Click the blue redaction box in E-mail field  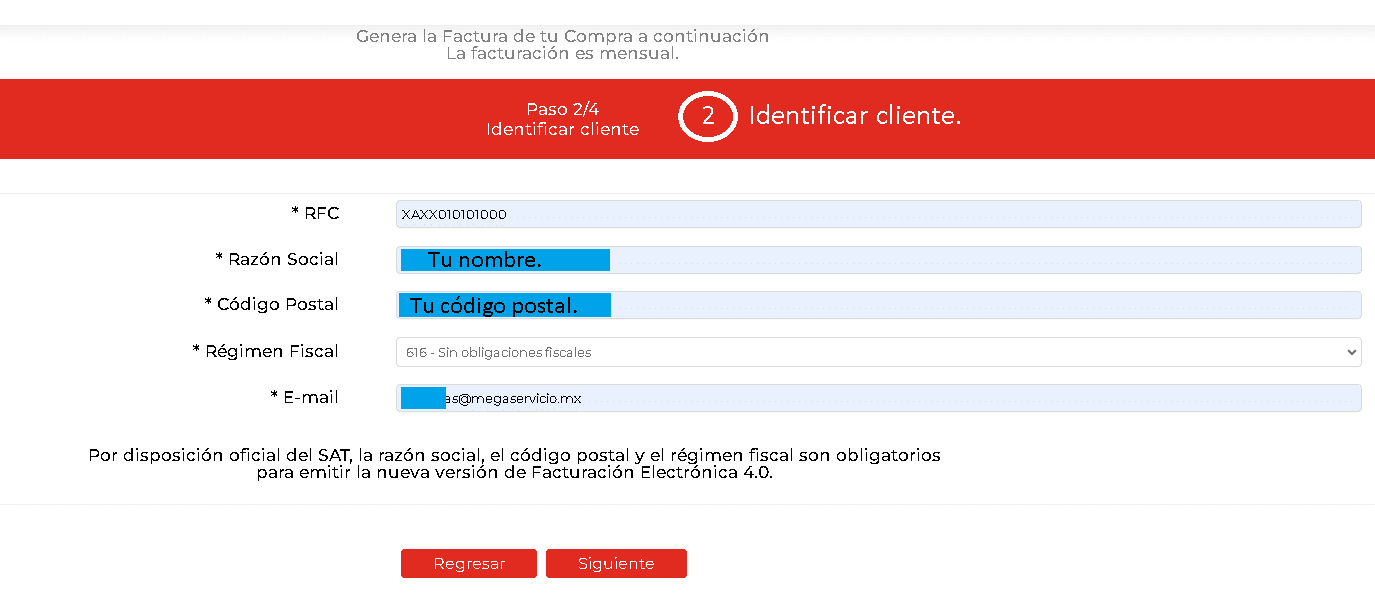423,398
